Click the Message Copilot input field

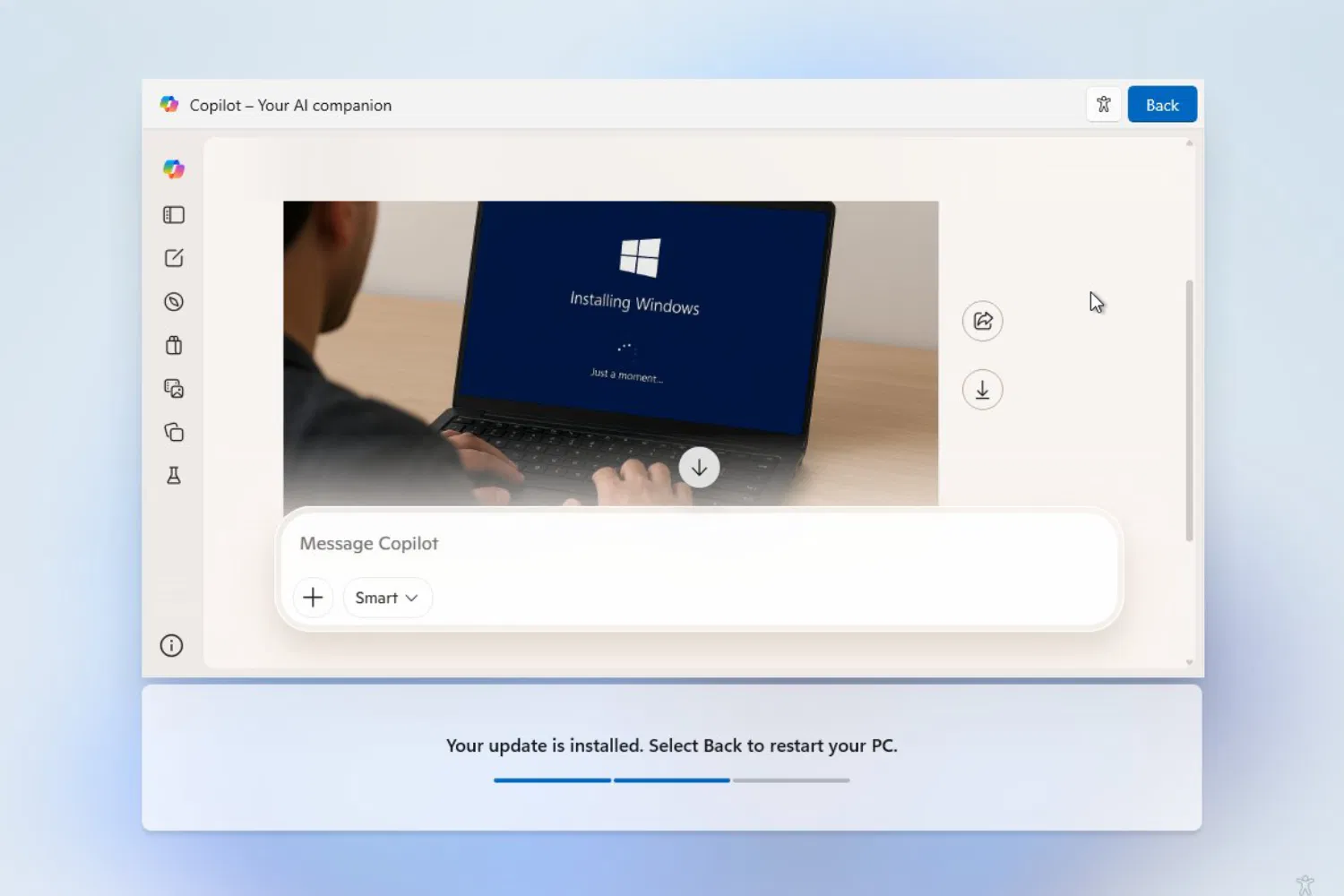coord(627,543)
